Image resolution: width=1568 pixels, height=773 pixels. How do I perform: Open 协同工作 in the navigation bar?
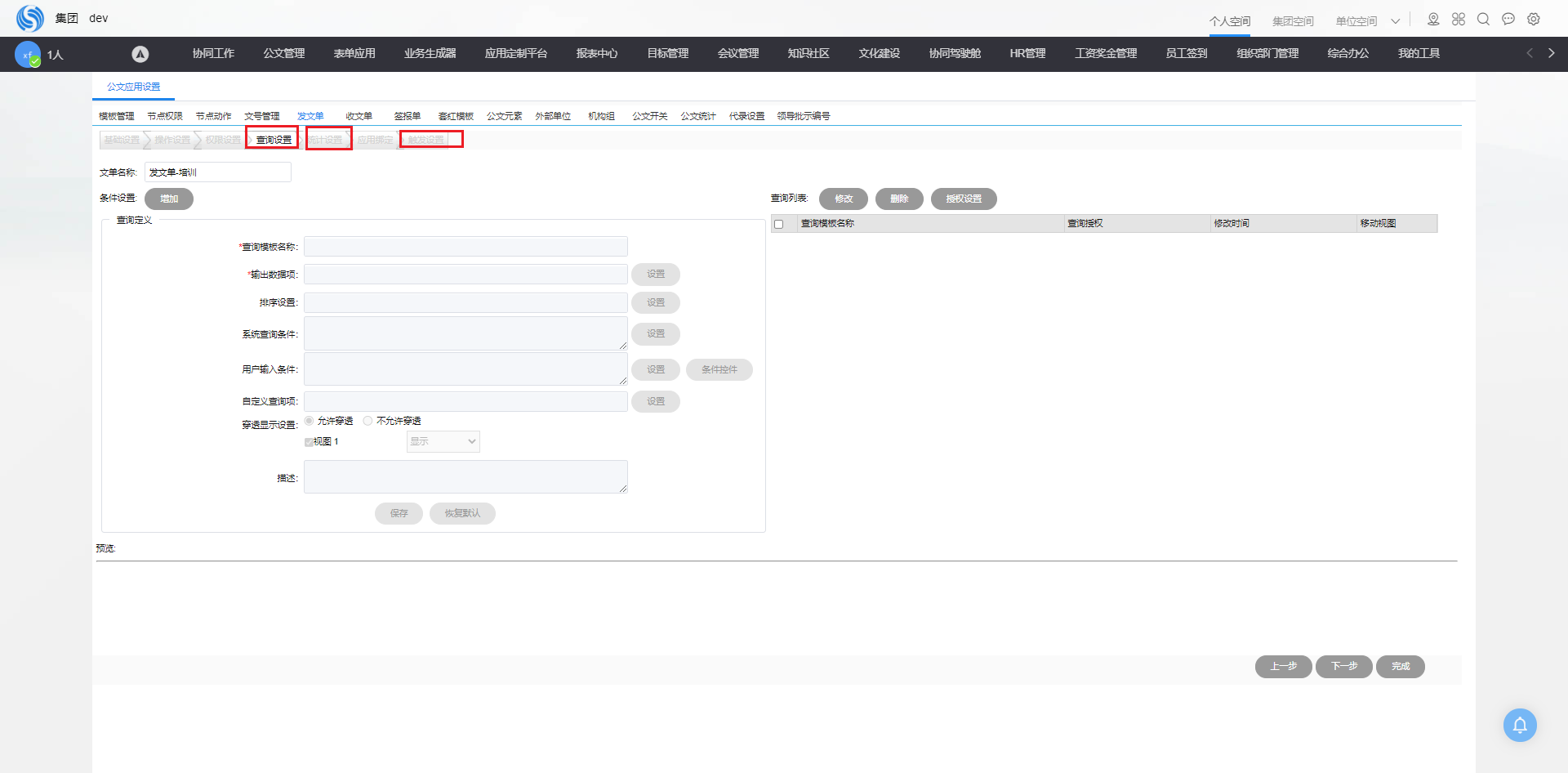pos(213,54)
